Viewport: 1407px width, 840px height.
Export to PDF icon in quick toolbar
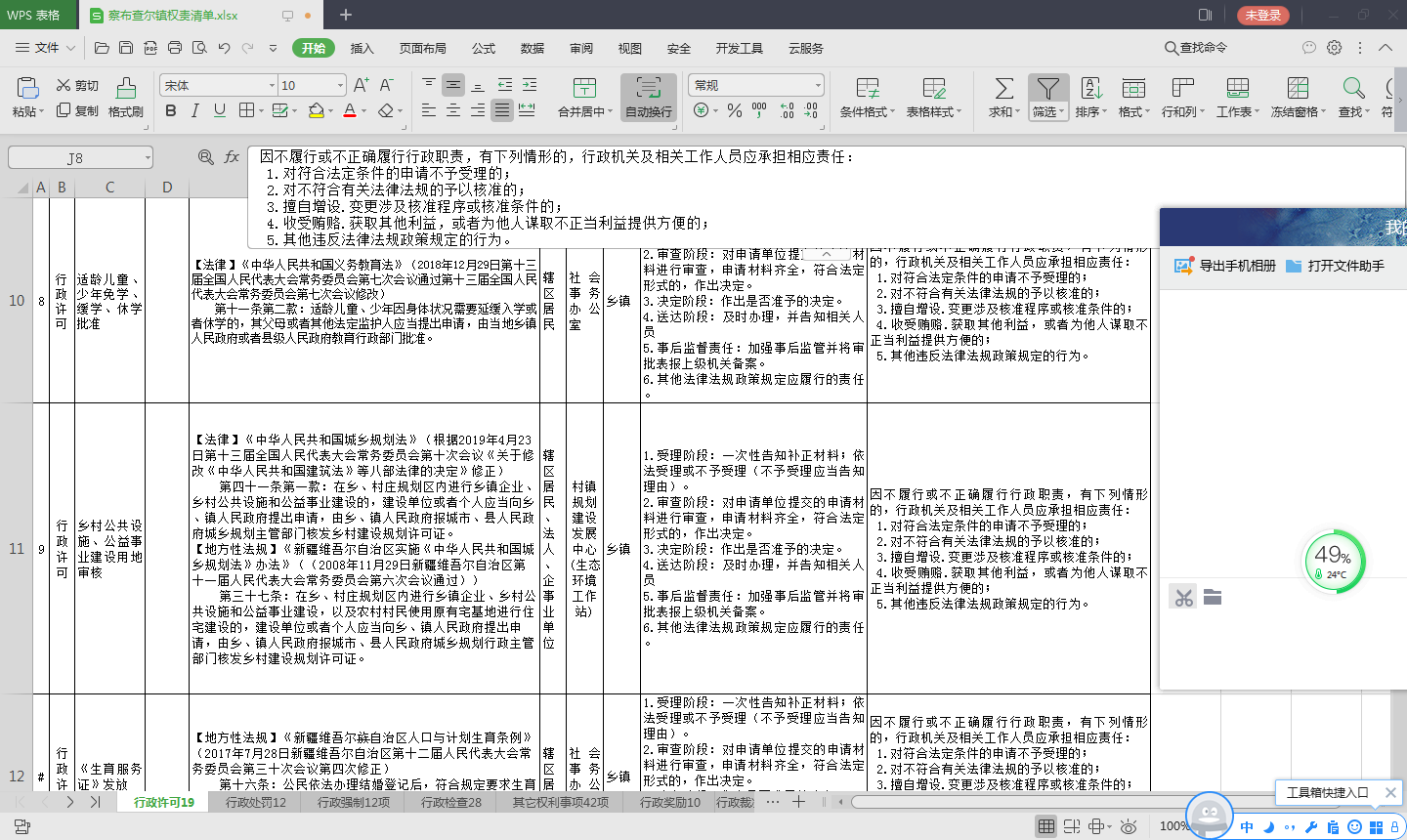click(150, 48)
